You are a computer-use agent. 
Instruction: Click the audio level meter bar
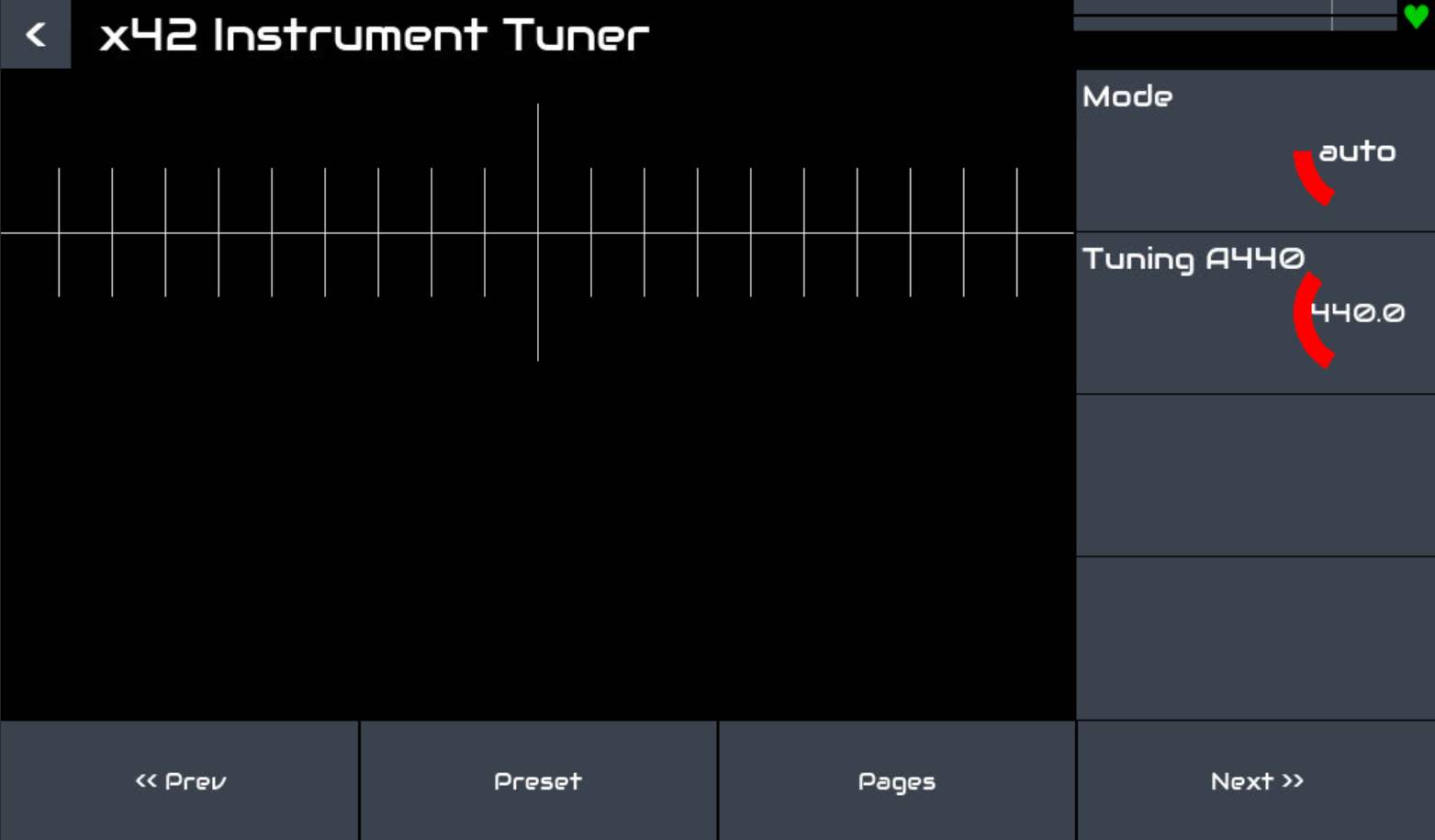point(1234,16)
